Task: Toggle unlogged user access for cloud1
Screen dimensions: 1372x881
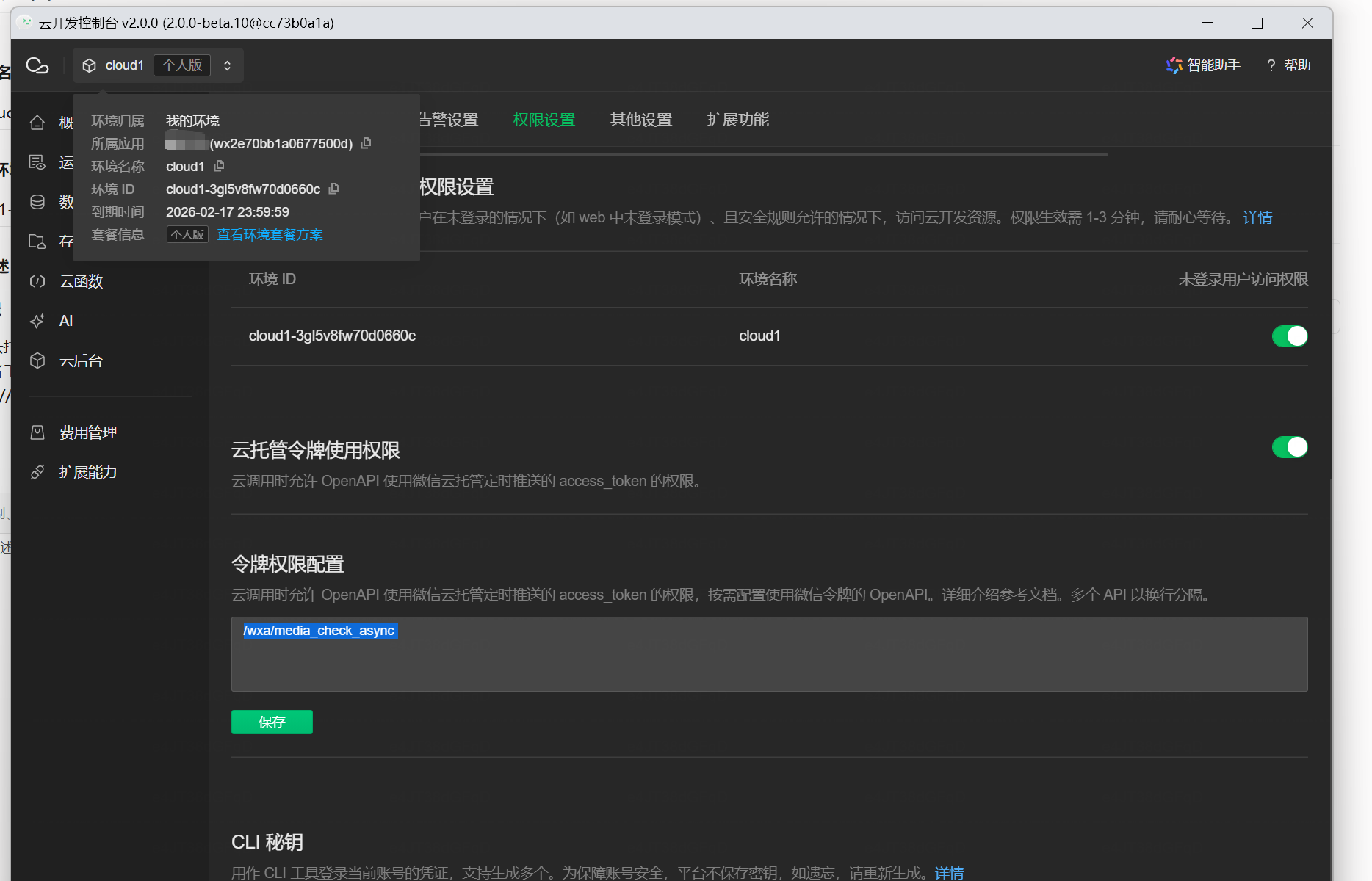Action: pyautogui.click(x=1289, y=336)
